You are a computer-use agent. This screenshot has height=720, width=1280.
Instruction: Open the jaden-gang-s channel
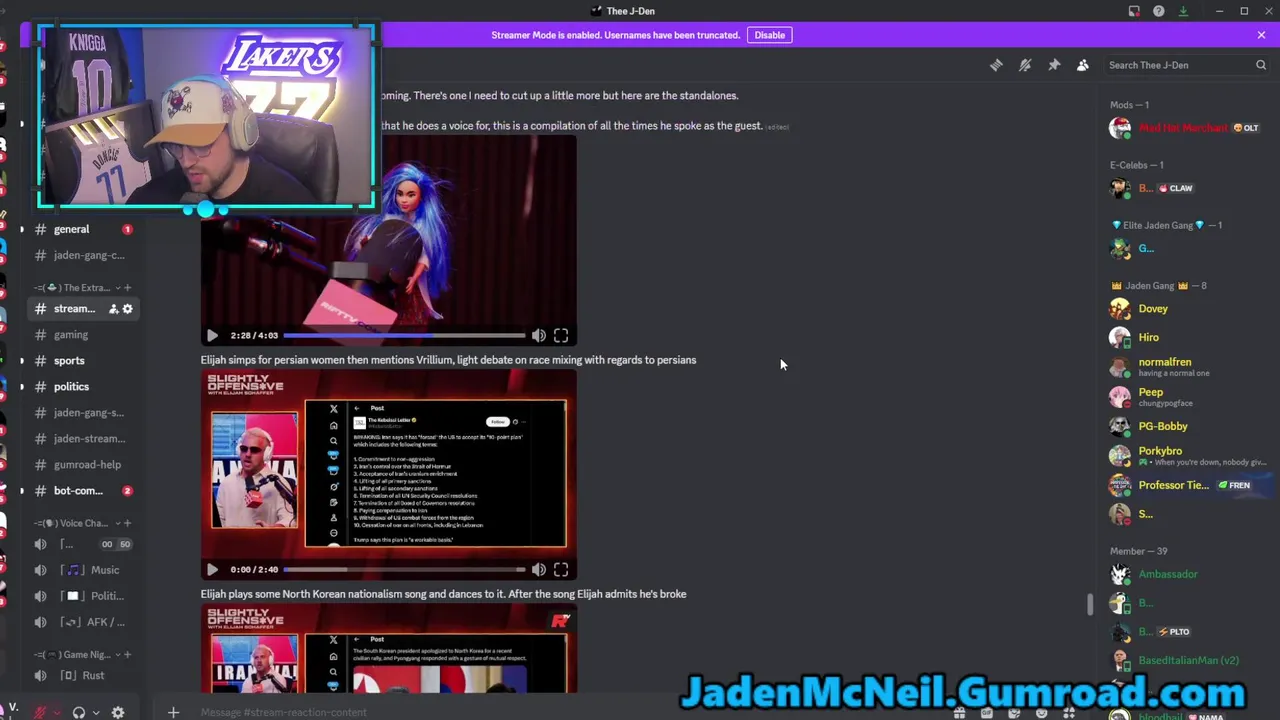[82, 413]
